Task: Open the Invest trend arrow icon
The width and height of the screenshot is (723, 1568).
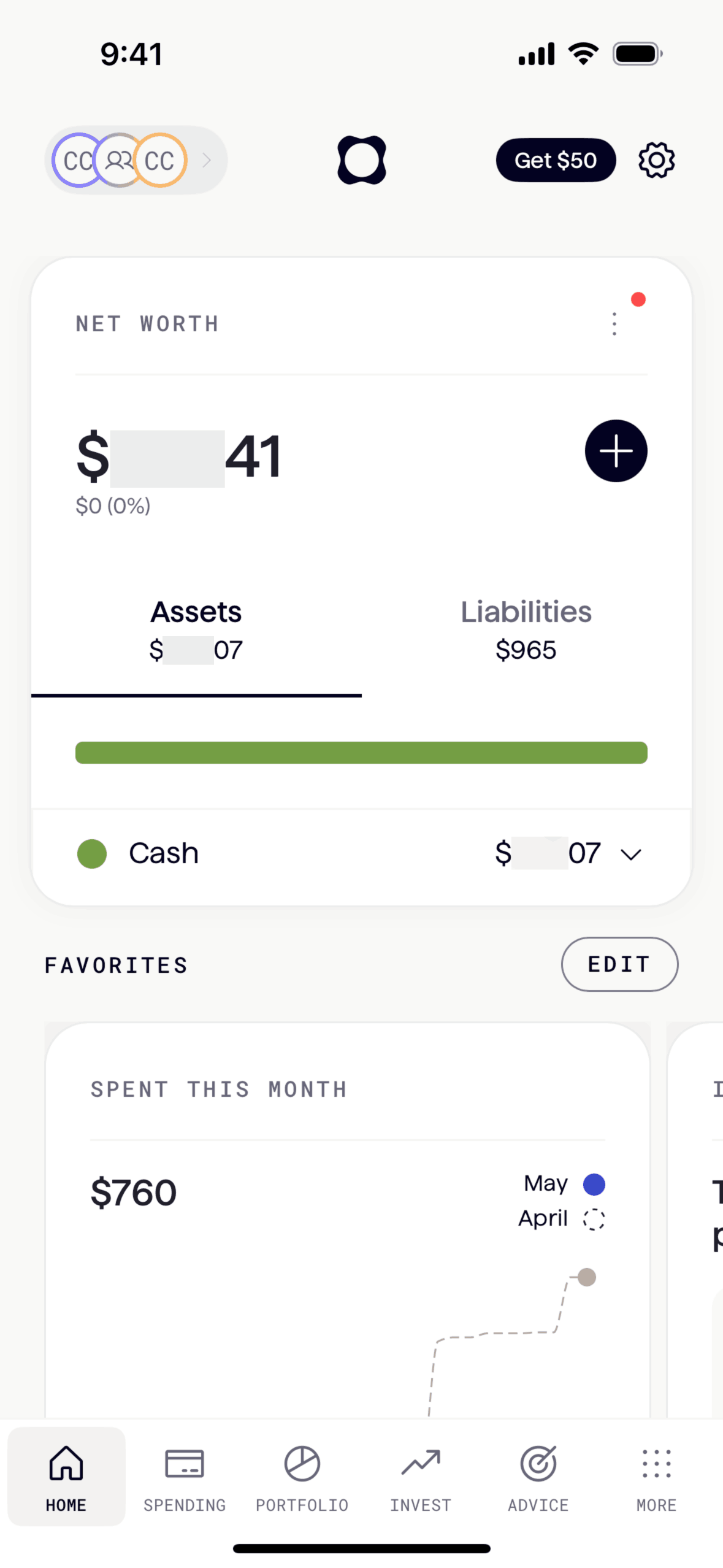Action: 421,1465
